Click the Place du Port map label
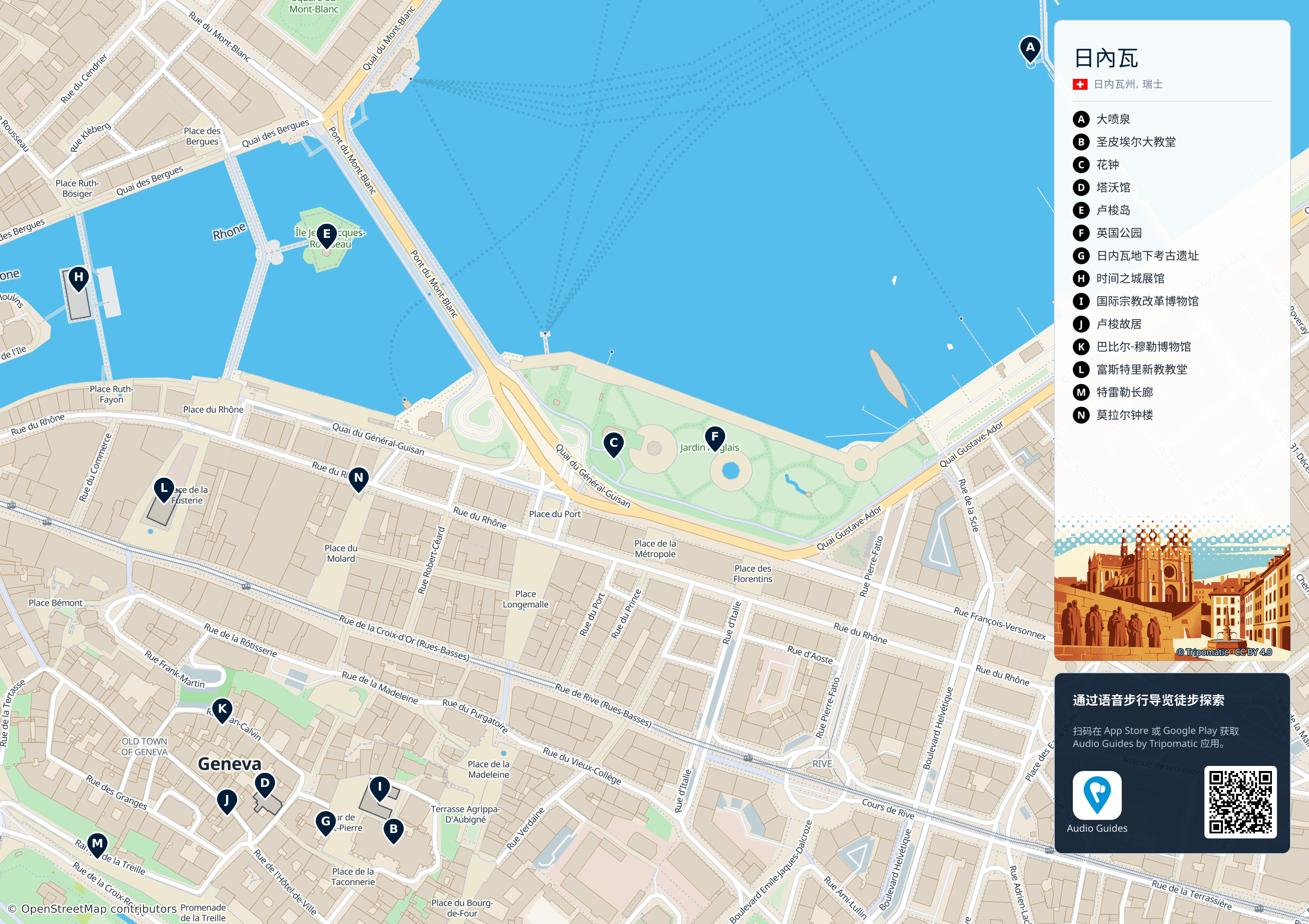 554,514
